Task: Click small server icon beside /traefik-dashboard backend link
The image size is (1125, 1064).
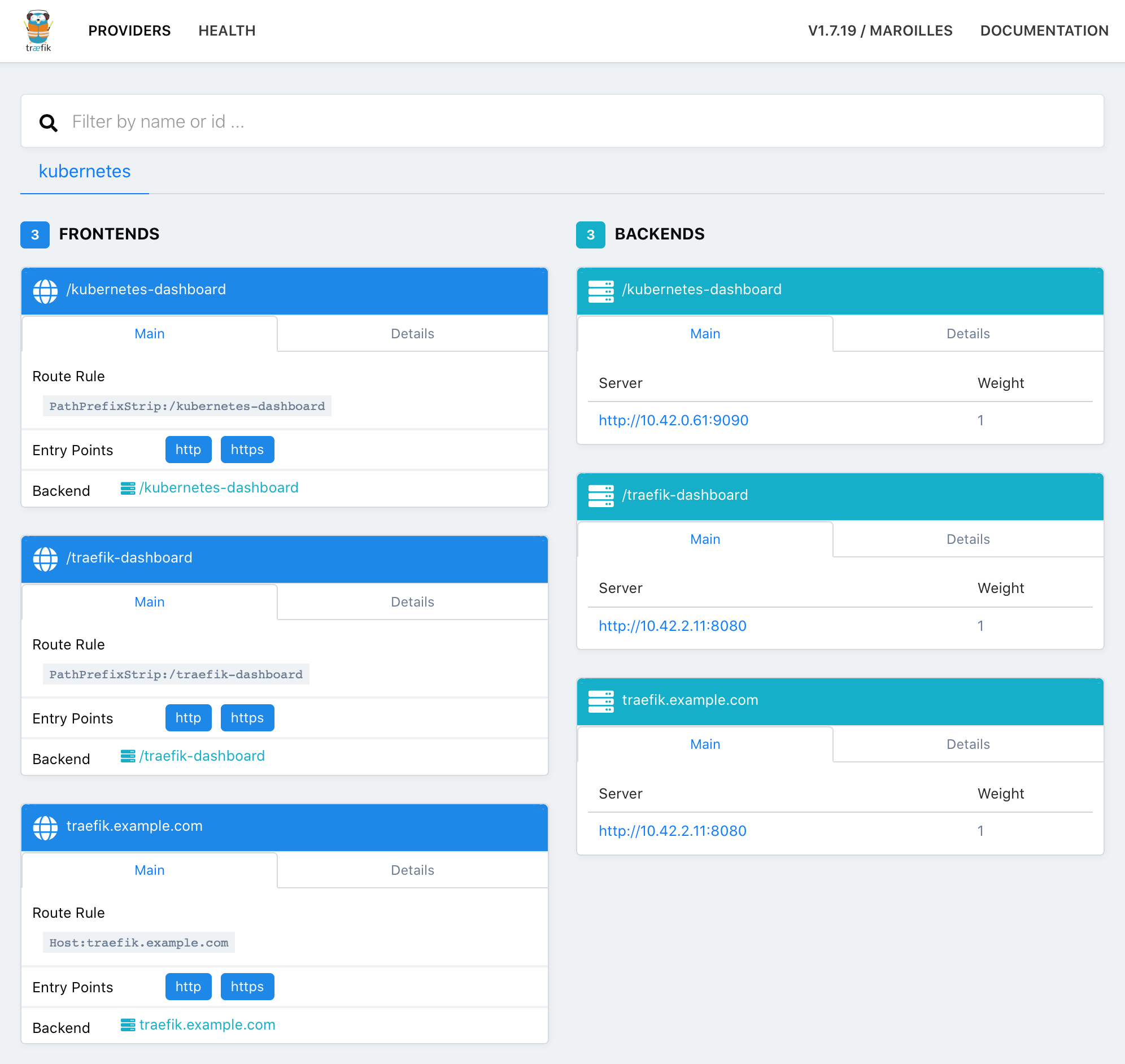Action: [128, 756]
